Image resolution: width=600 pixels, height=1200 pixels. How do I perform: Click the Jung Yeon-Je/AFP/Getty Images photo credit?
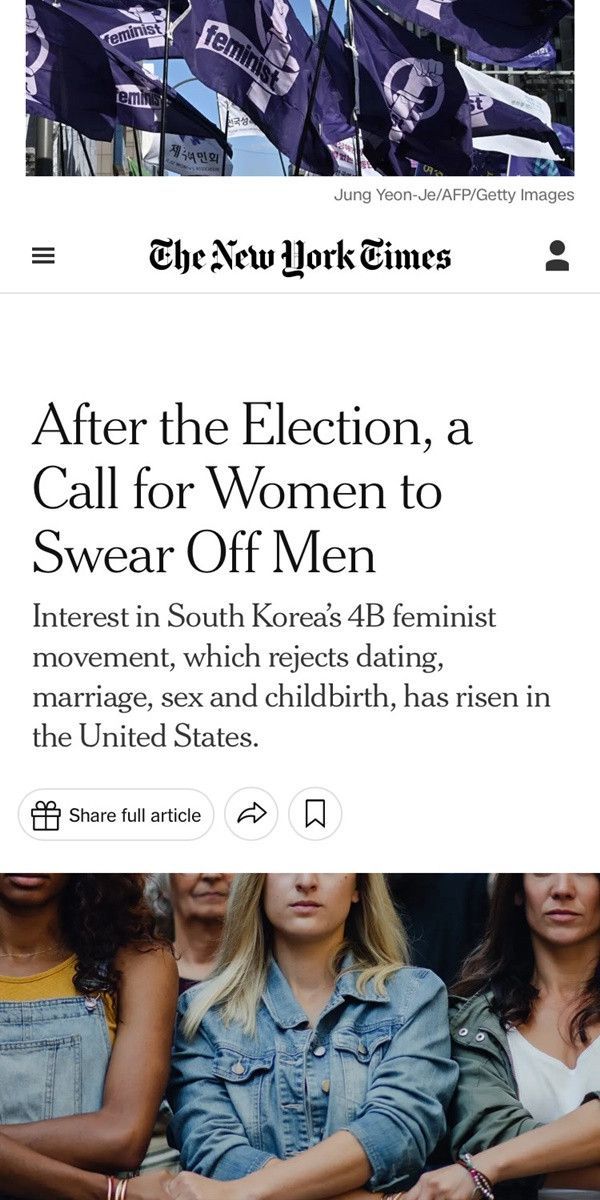[454, 195]
